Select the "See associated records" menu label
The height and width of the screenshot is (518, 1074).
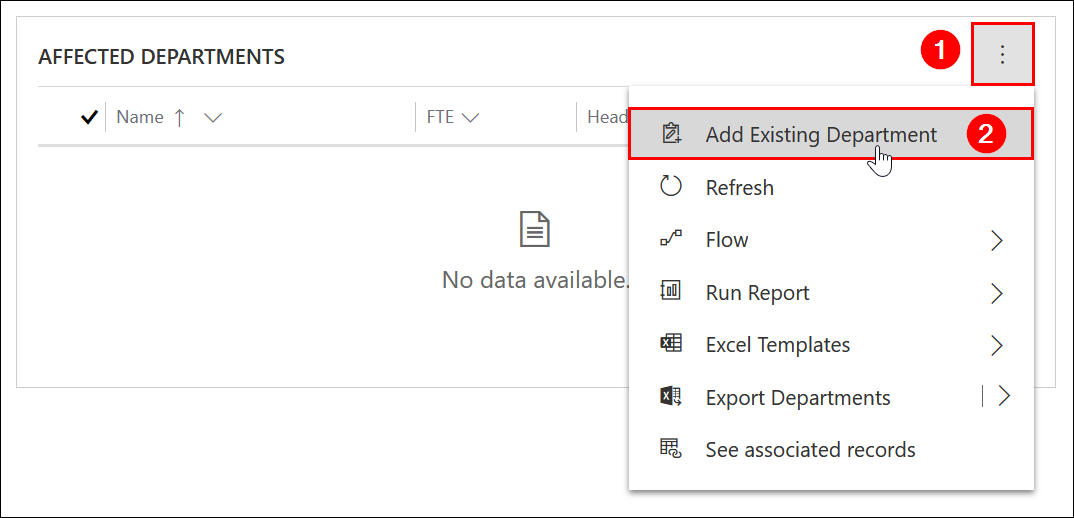tap(810, 450)
